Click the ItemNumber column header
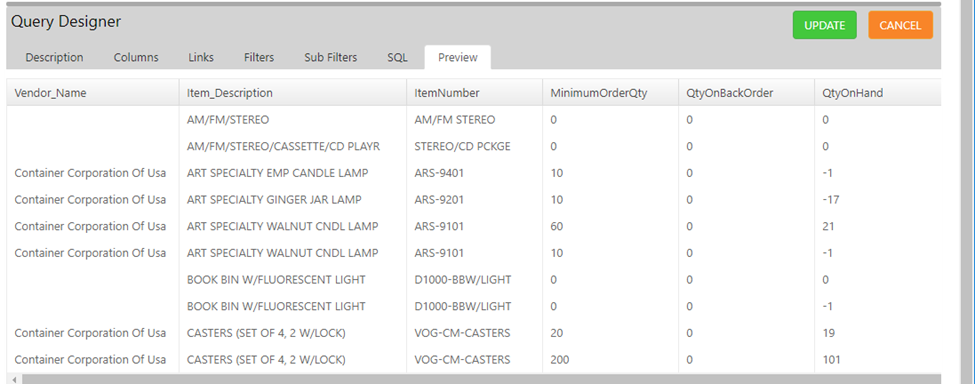Viewport: 975px width, 384px height. [x=474, y=93]
